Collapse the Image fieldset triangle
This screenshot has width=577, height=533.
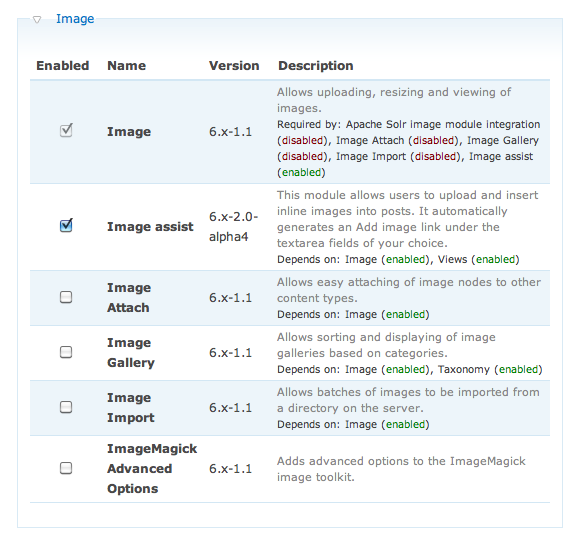point(37,19)
